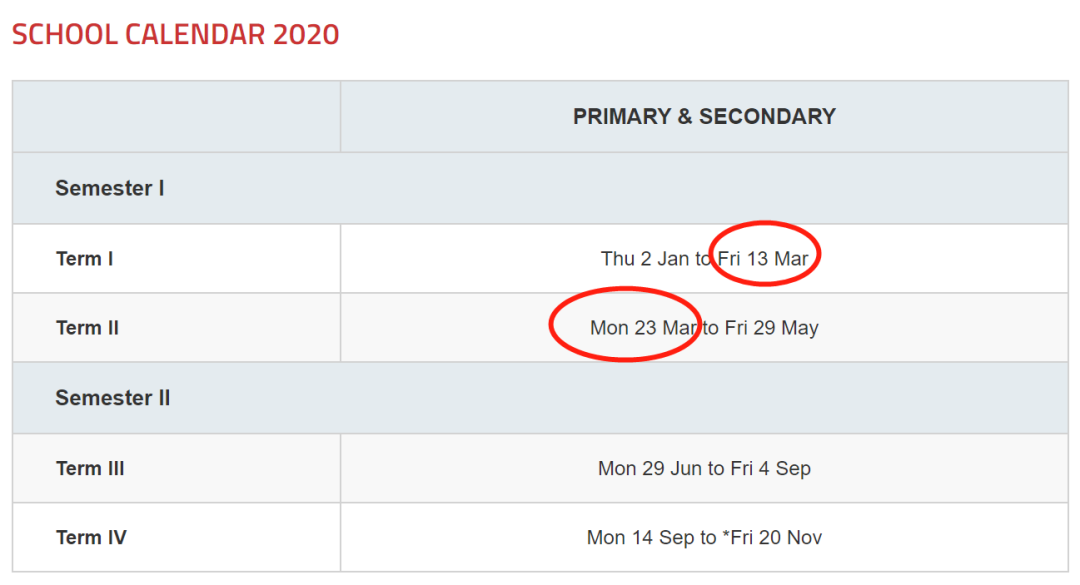Select the Term IV row label
The width and height of the screenshot is (1080, 585).
91,538
